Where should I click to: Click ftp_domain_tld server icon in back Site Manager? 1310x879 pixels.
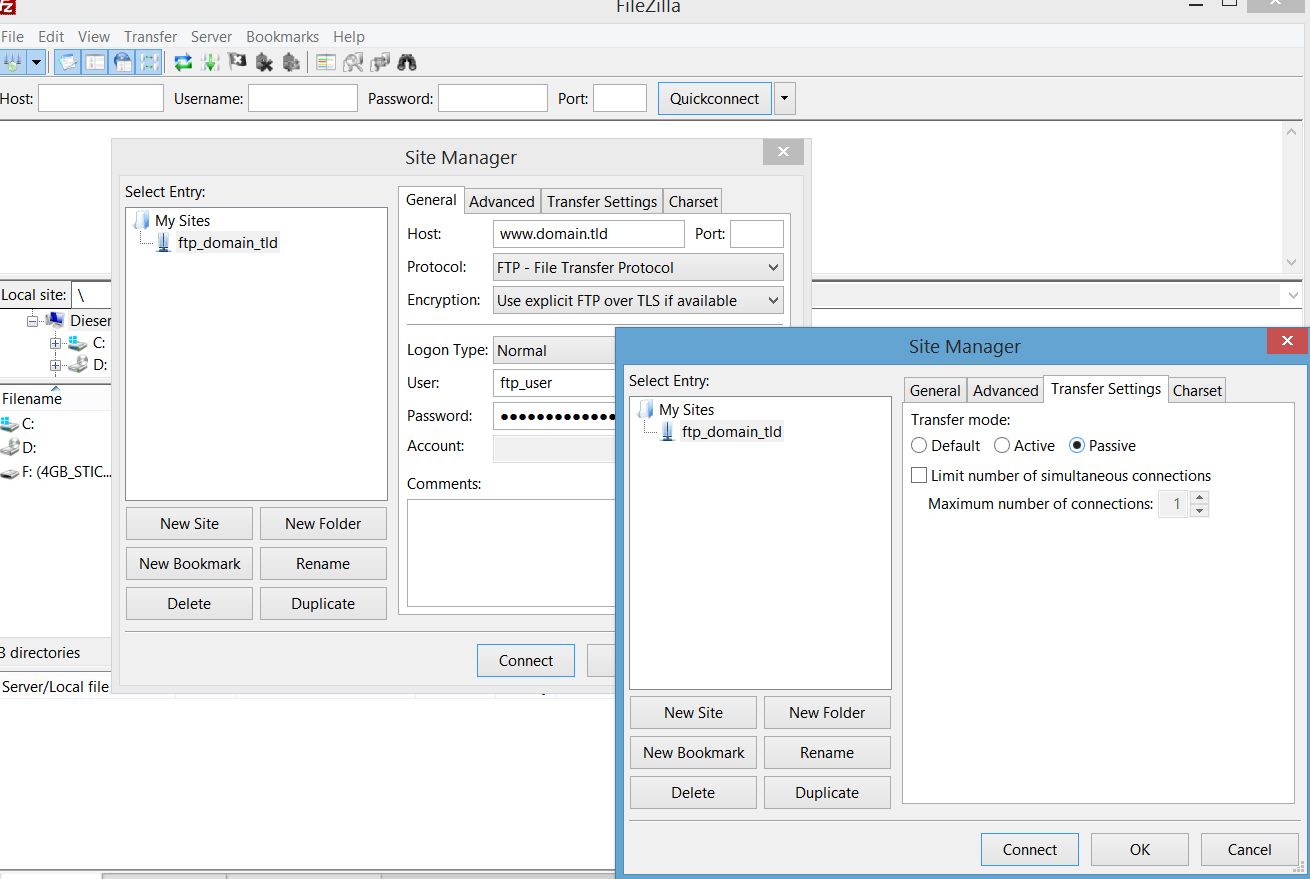164,243
